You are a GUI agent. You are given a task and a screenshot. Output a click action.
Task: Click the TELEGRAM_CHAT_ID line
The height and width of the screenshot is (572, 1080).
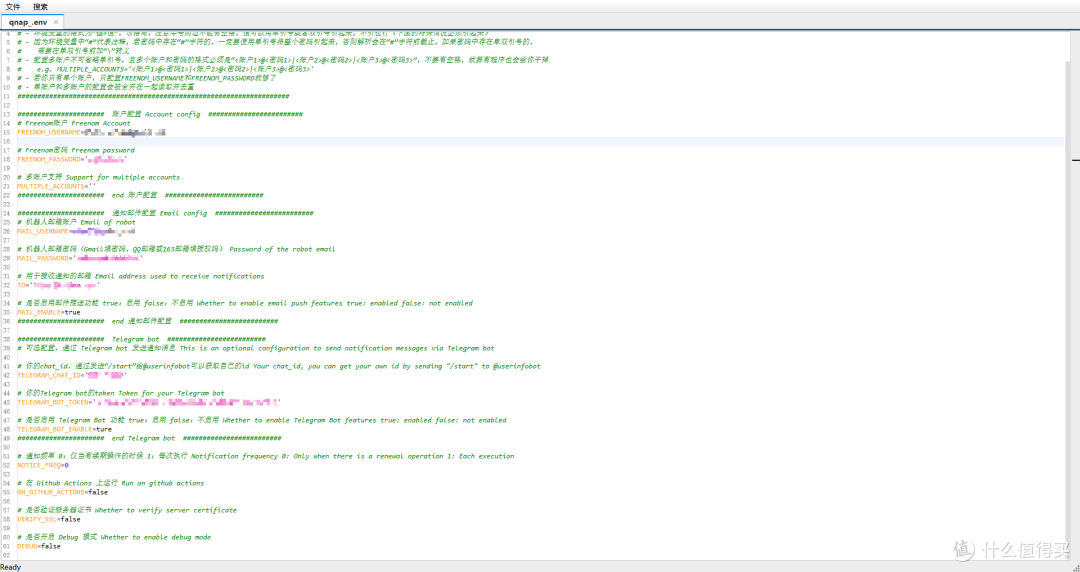point(72,376)
